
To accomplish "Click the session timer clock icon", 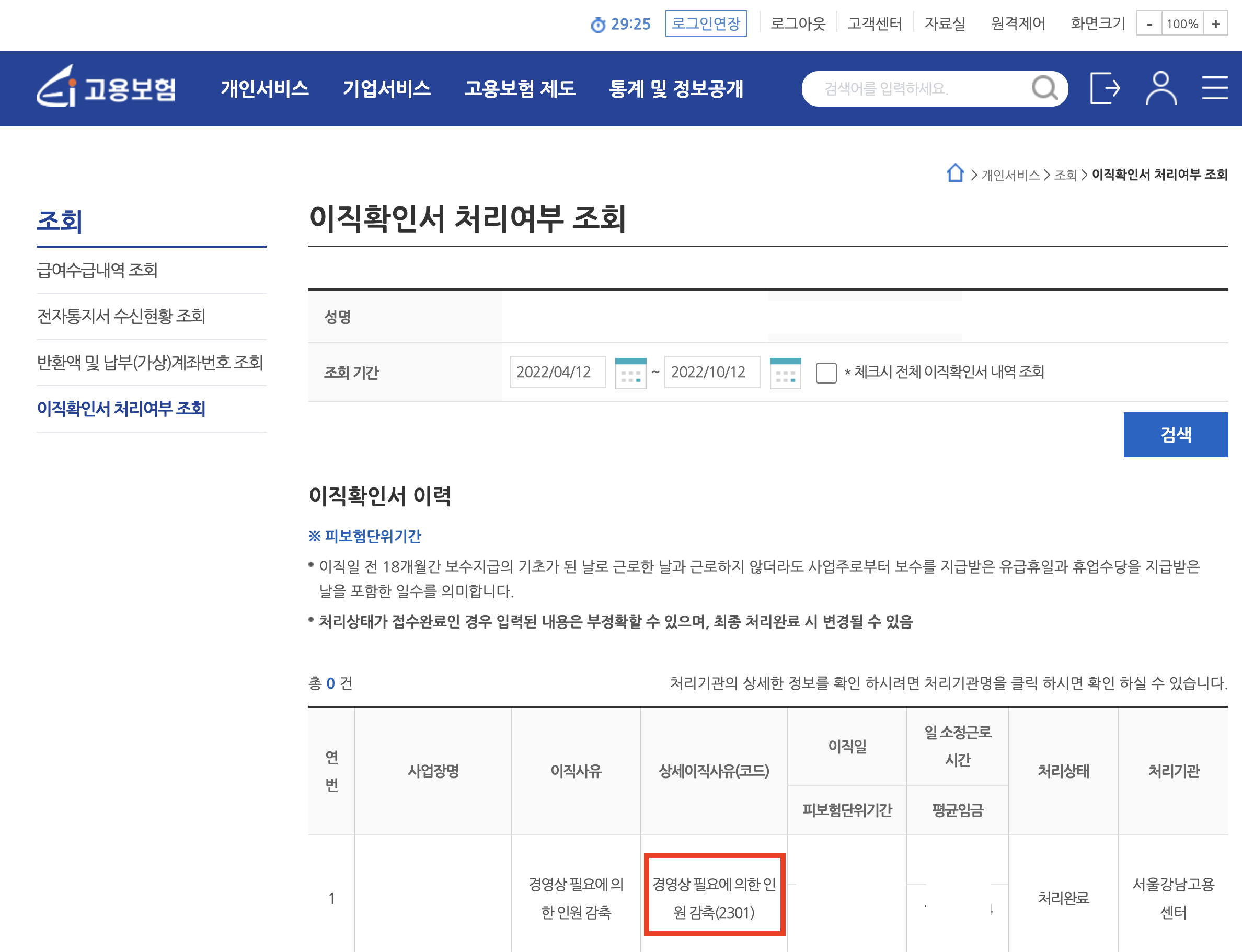I will click(597, 25).
